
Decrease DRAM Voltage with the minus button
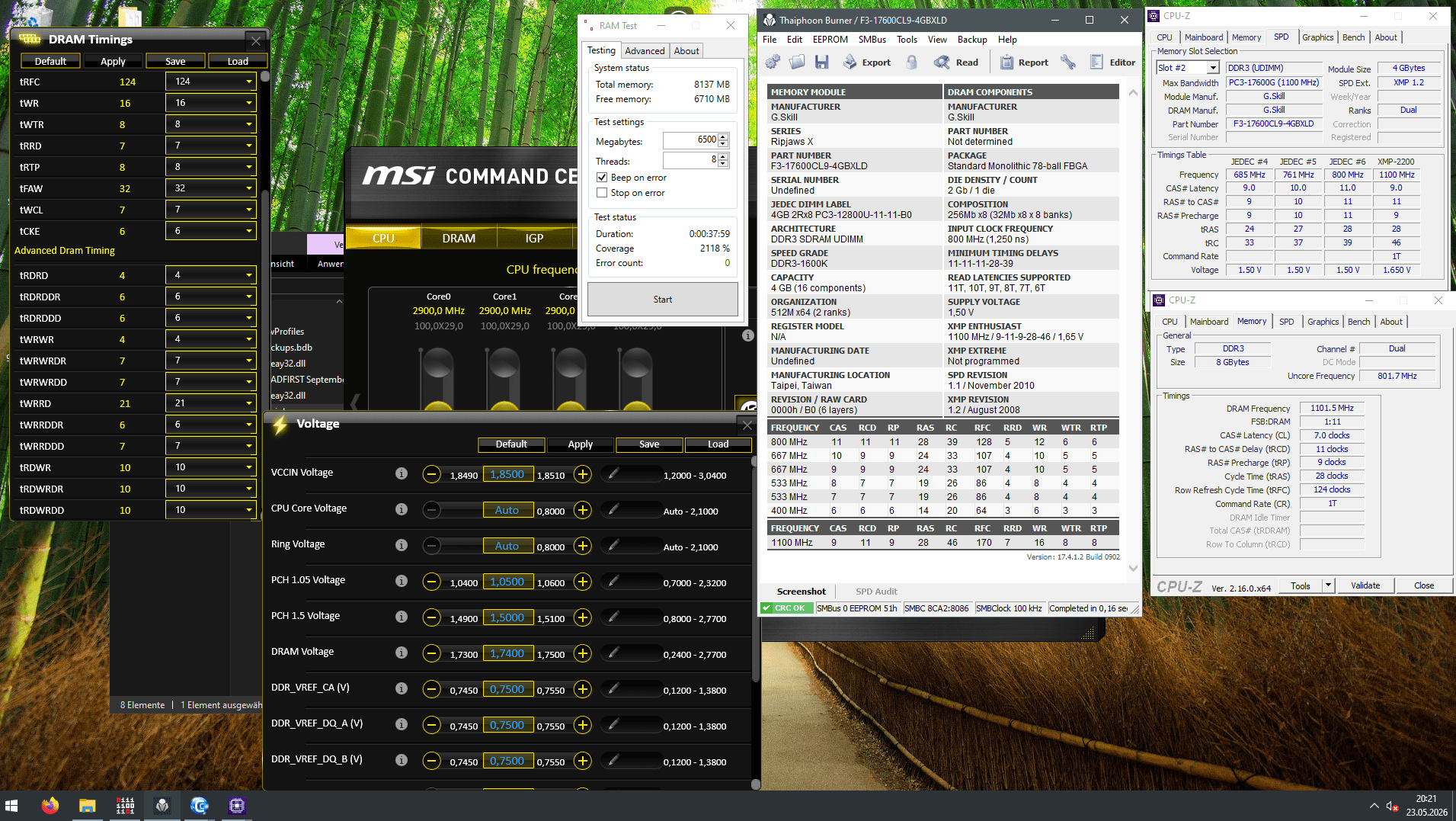click(x=432, y=653)
